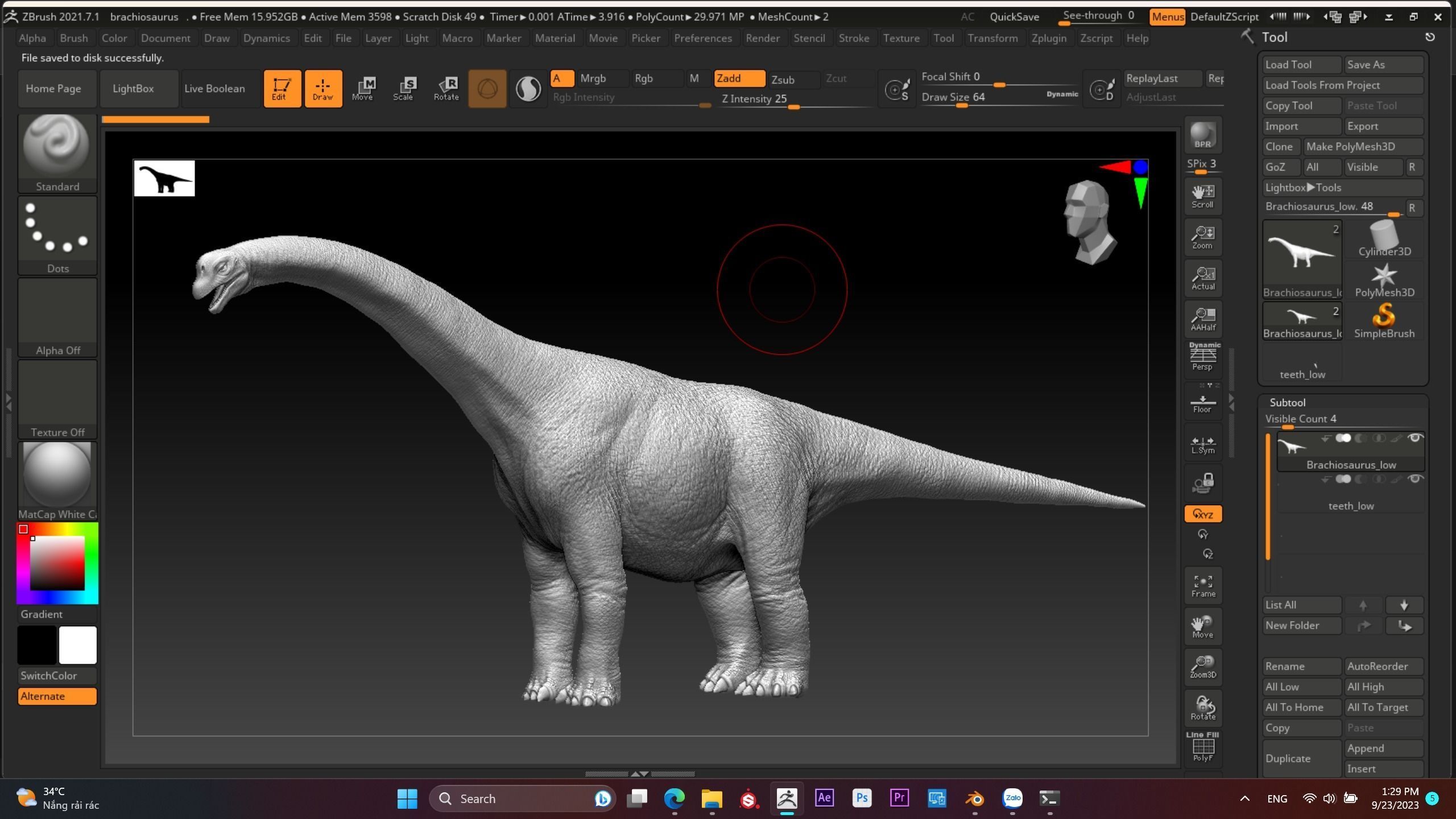Select the PolyMesh3D star tool
The height and width of the screenshot is (819, 1456).
pos(1384,280)
